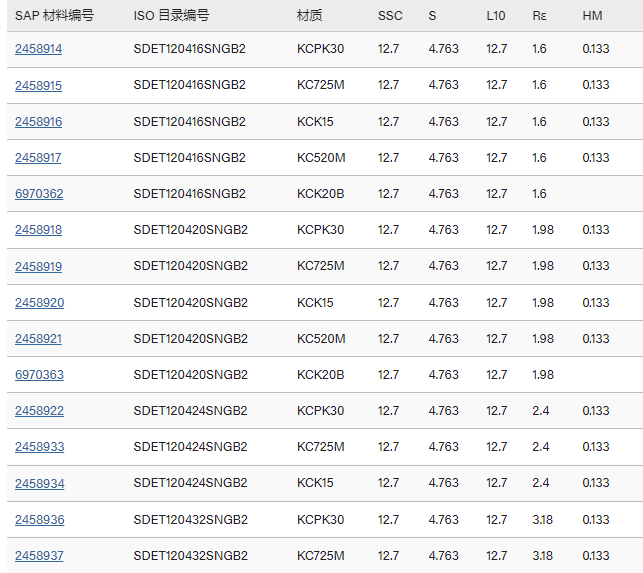Open material link 2458914

[x=38, y=49]
